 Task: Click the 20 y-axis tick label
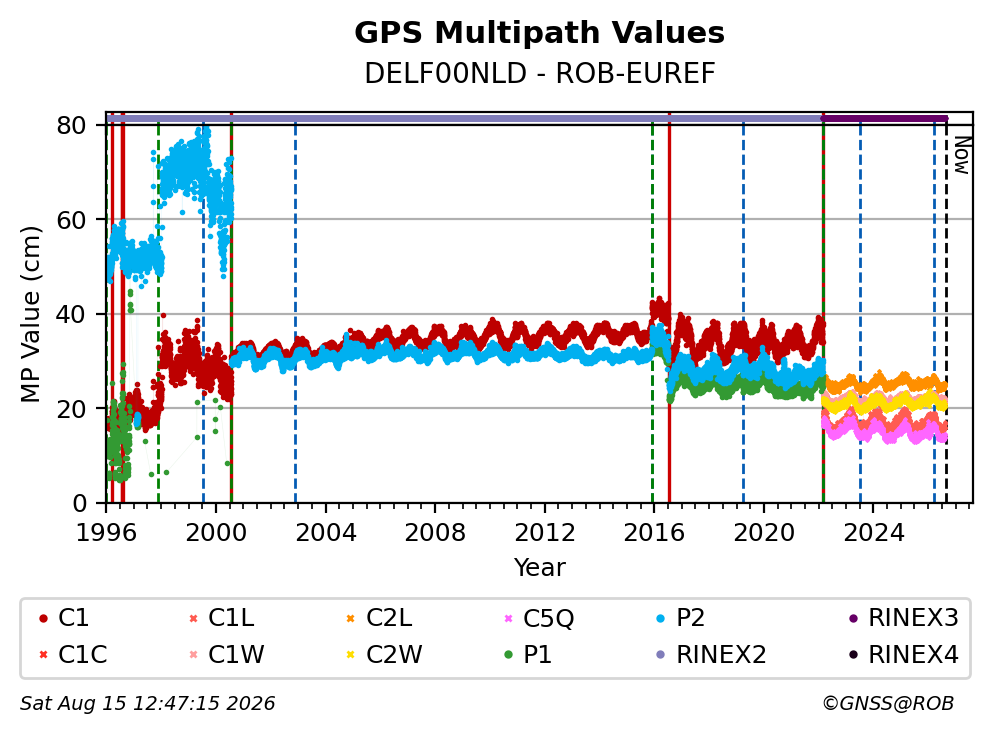pos(71,409)
